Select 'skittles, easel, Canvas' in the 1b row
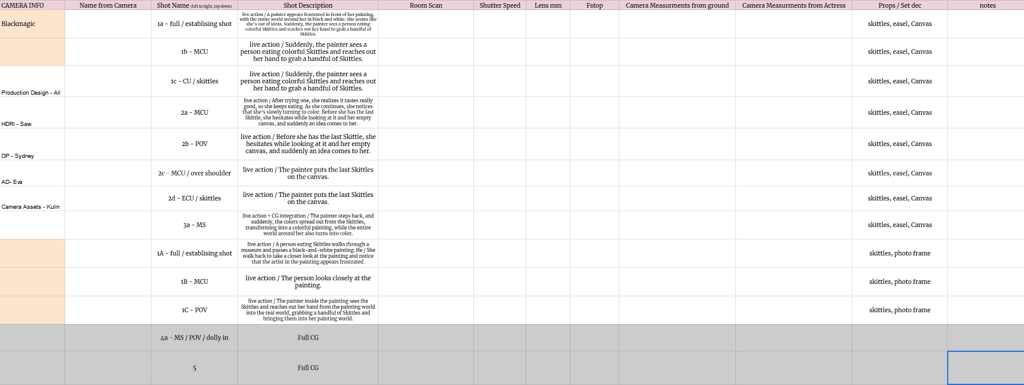 click(x=899, y=52)
